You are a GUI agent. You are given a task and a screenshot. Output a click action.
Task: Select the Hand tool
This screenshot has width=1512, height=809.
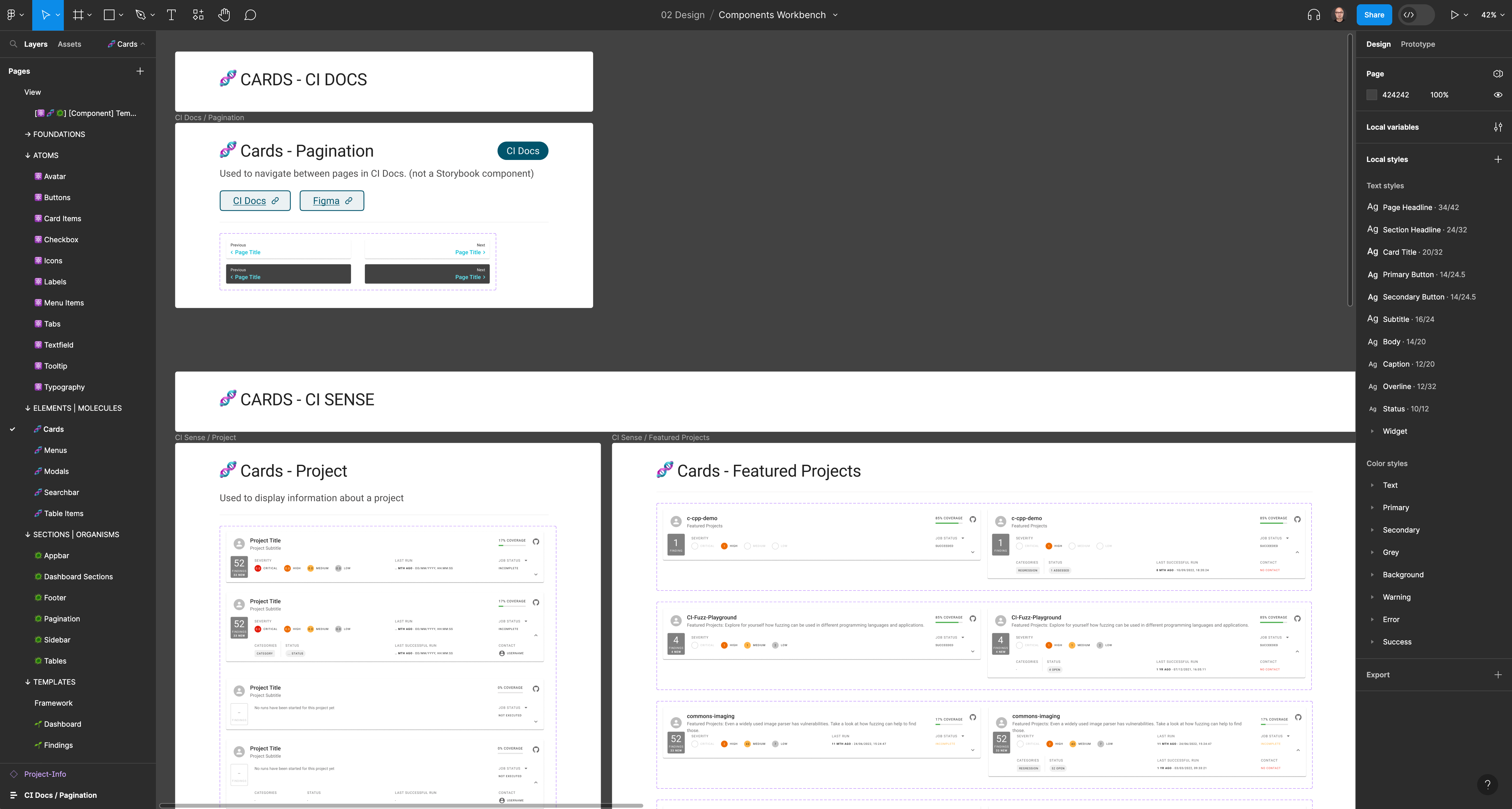coord(224,15)
